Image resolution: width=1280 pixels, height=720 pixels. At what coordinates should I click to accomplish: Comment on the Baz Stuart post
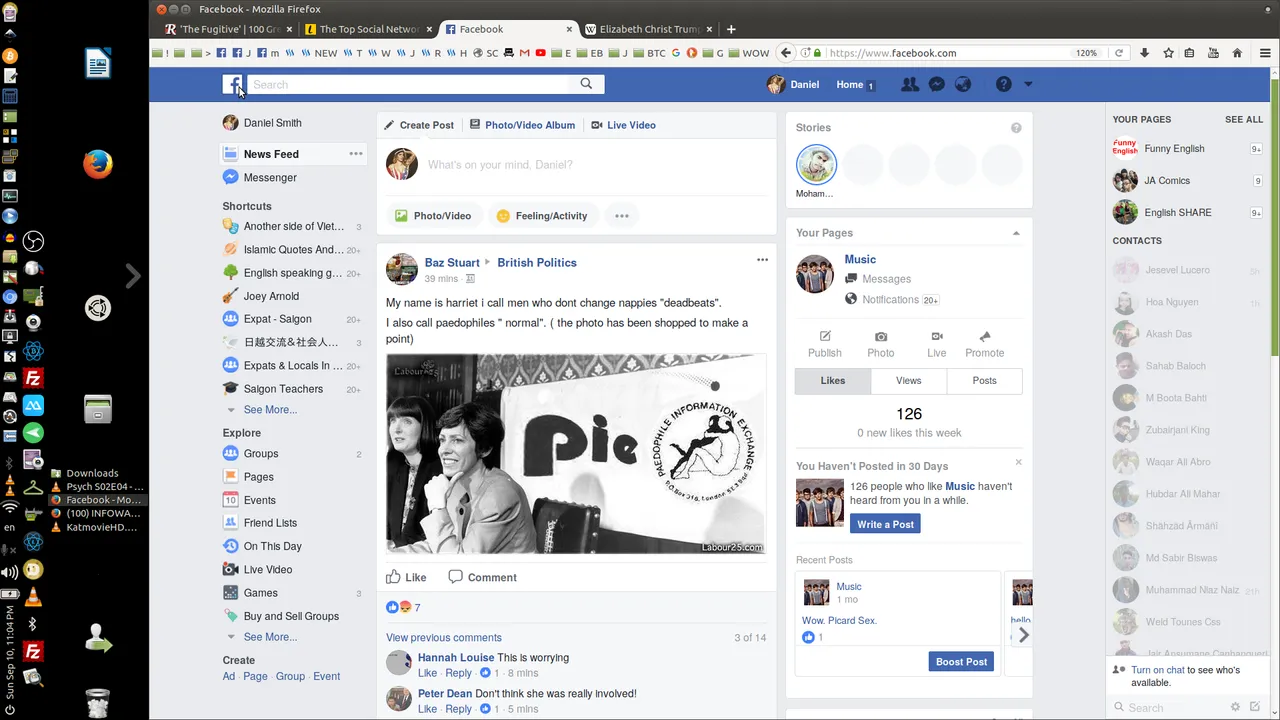tap(482, 577)
